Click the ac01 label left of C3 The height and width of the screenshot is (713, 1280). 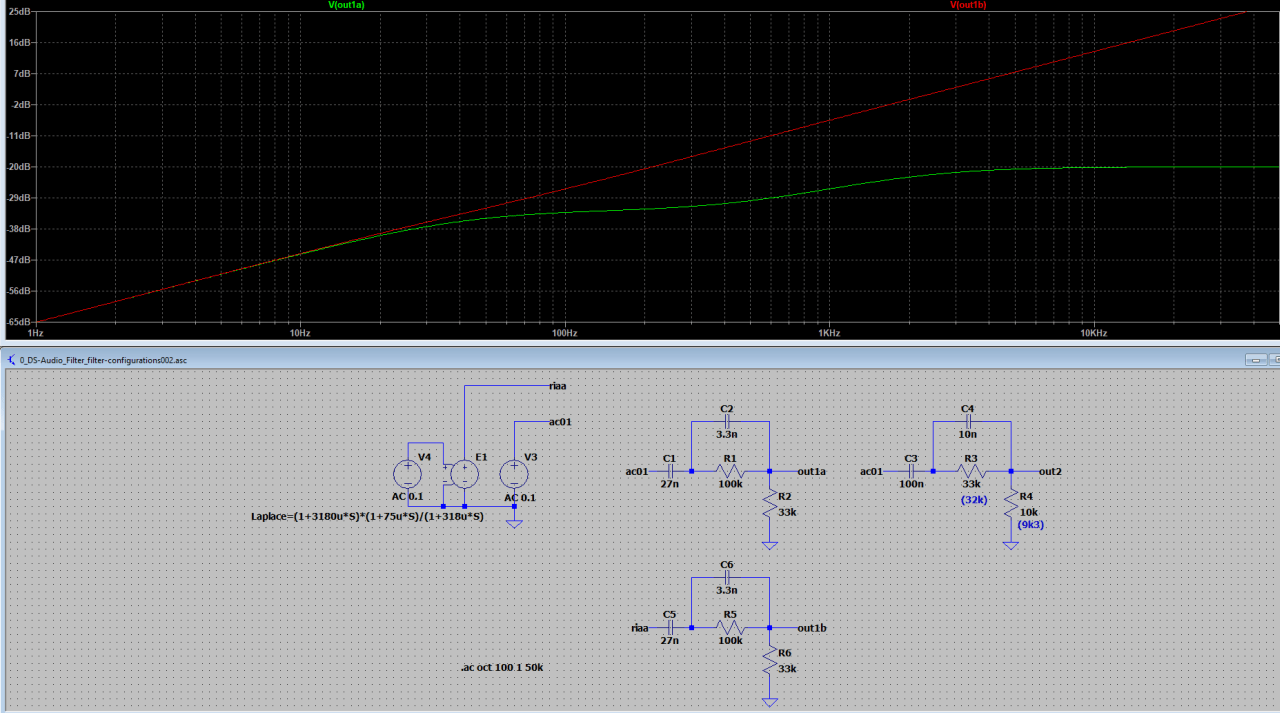point(873,471)
